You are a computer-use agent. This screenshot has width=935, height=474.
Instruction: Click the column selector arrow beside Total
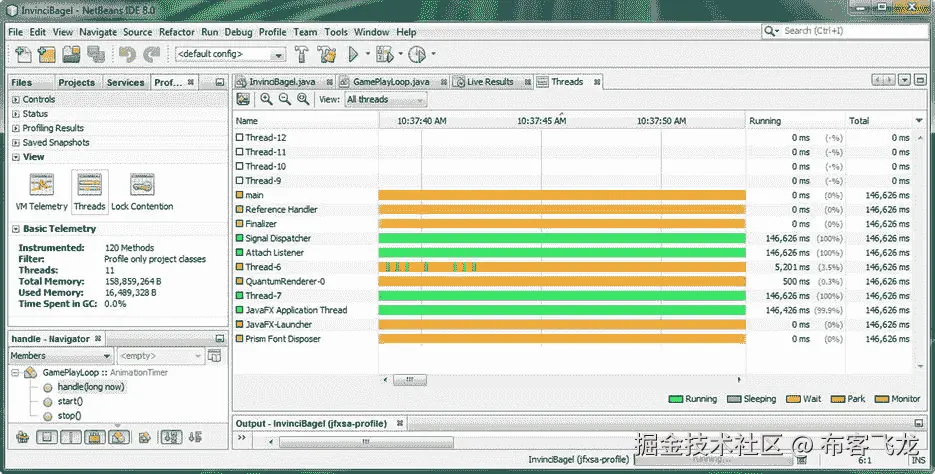point(918,120)
